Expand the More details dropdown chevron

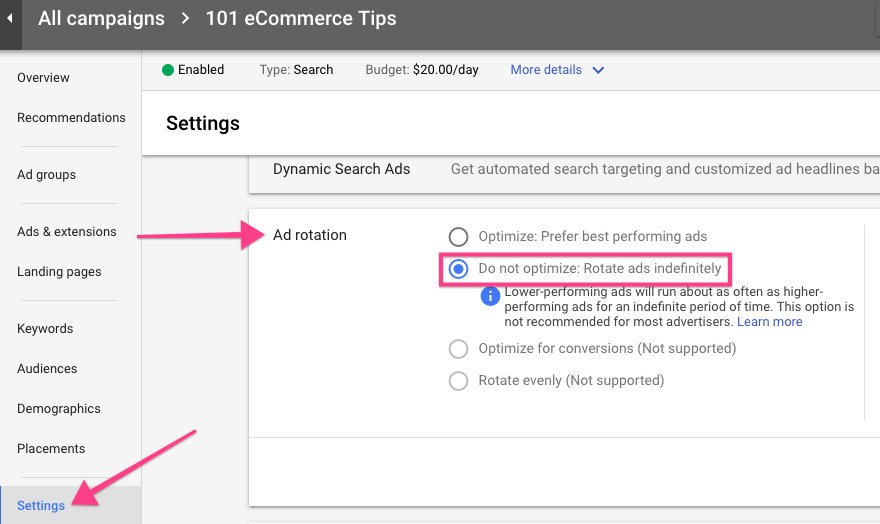[x=598, y=70]
